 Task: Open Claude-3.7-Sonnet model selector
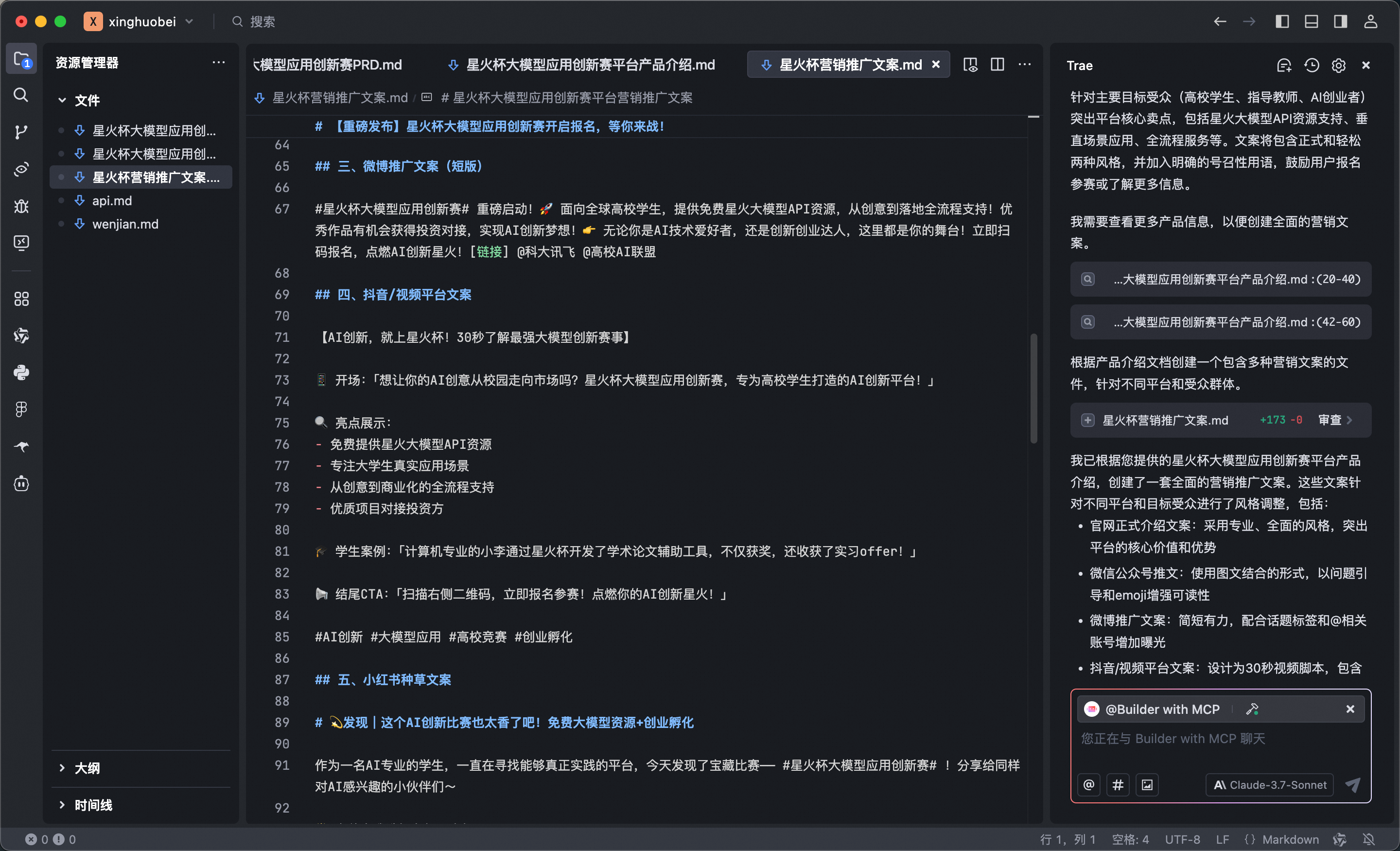click(1270, 784)
